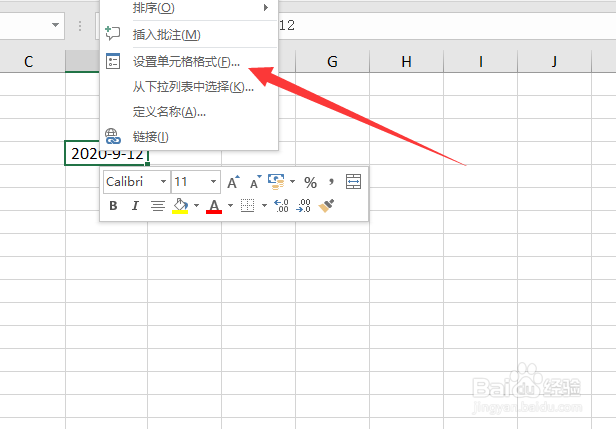Viewport: 616px width, 429px height.
Task: Apply red font color
Action: pyautogui.click(x=214, y=206)
